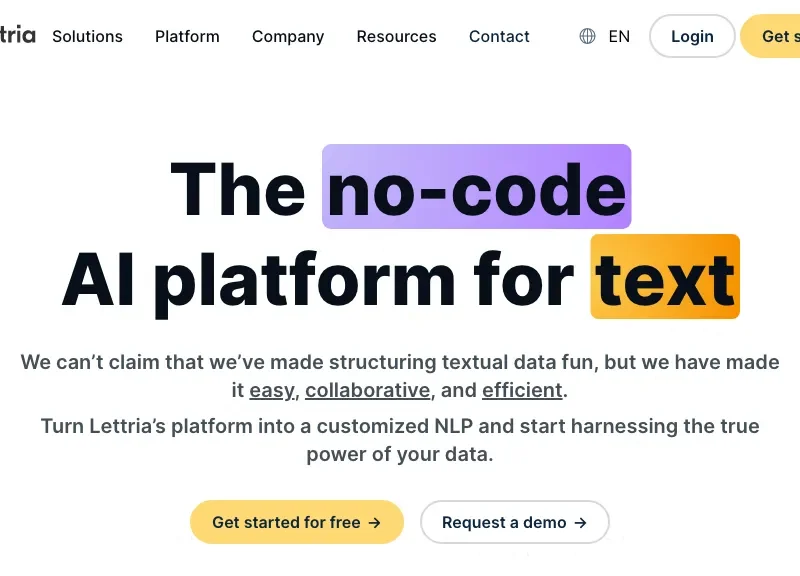Click arrow in Get started for free
The image size is (800, 576).
tap(374, 523)
